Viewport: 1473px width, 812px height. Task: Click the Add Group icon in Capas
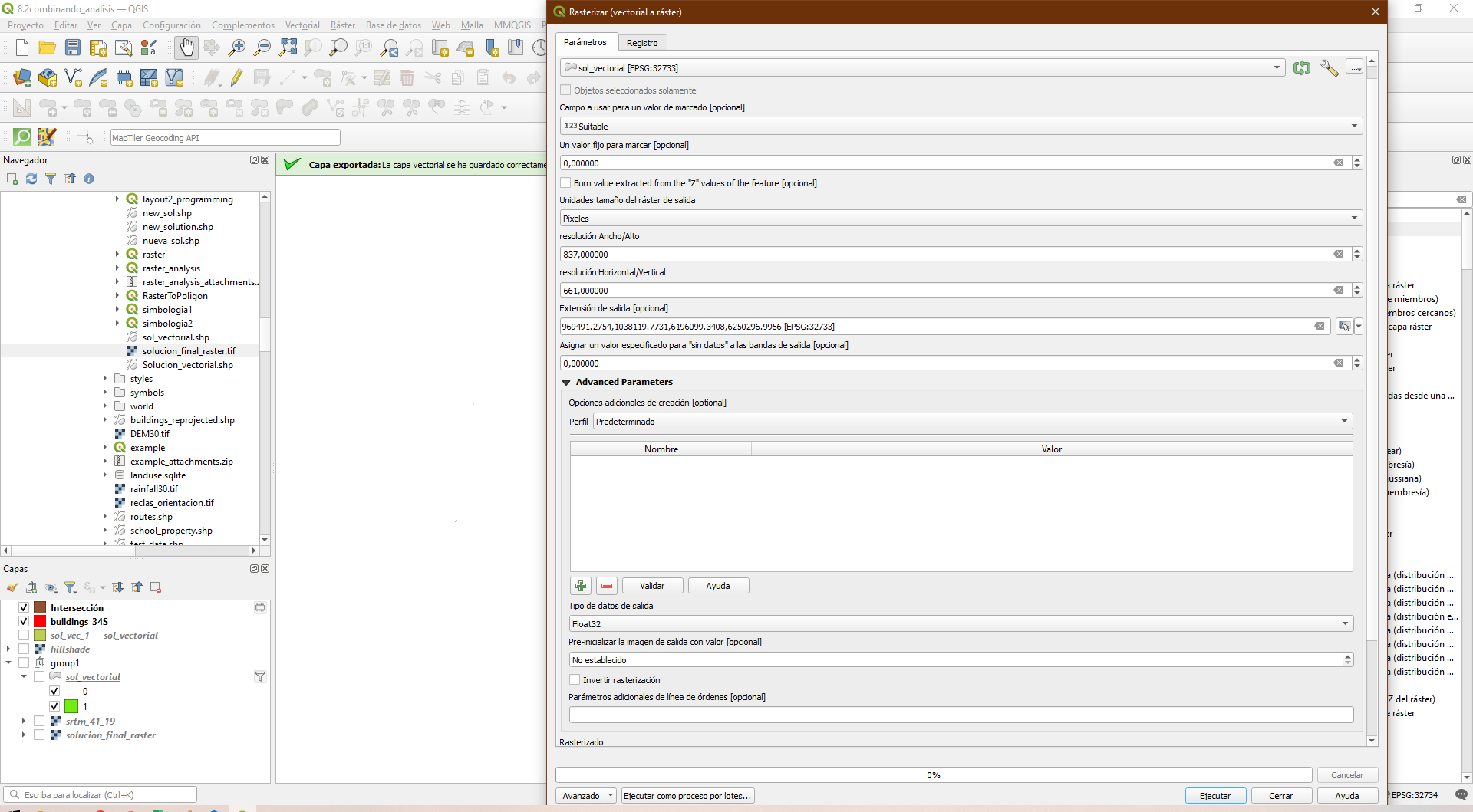31,587
